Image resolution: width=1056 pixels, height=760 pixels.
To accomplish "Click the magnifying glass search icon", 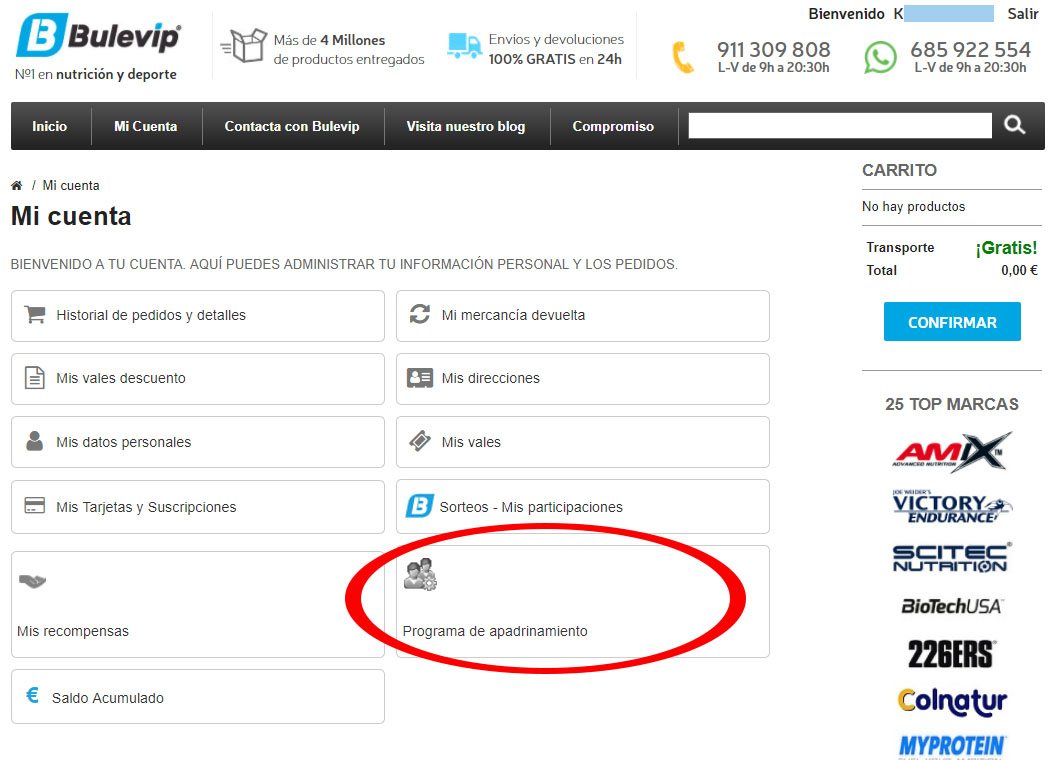I will click(1015, 125).
